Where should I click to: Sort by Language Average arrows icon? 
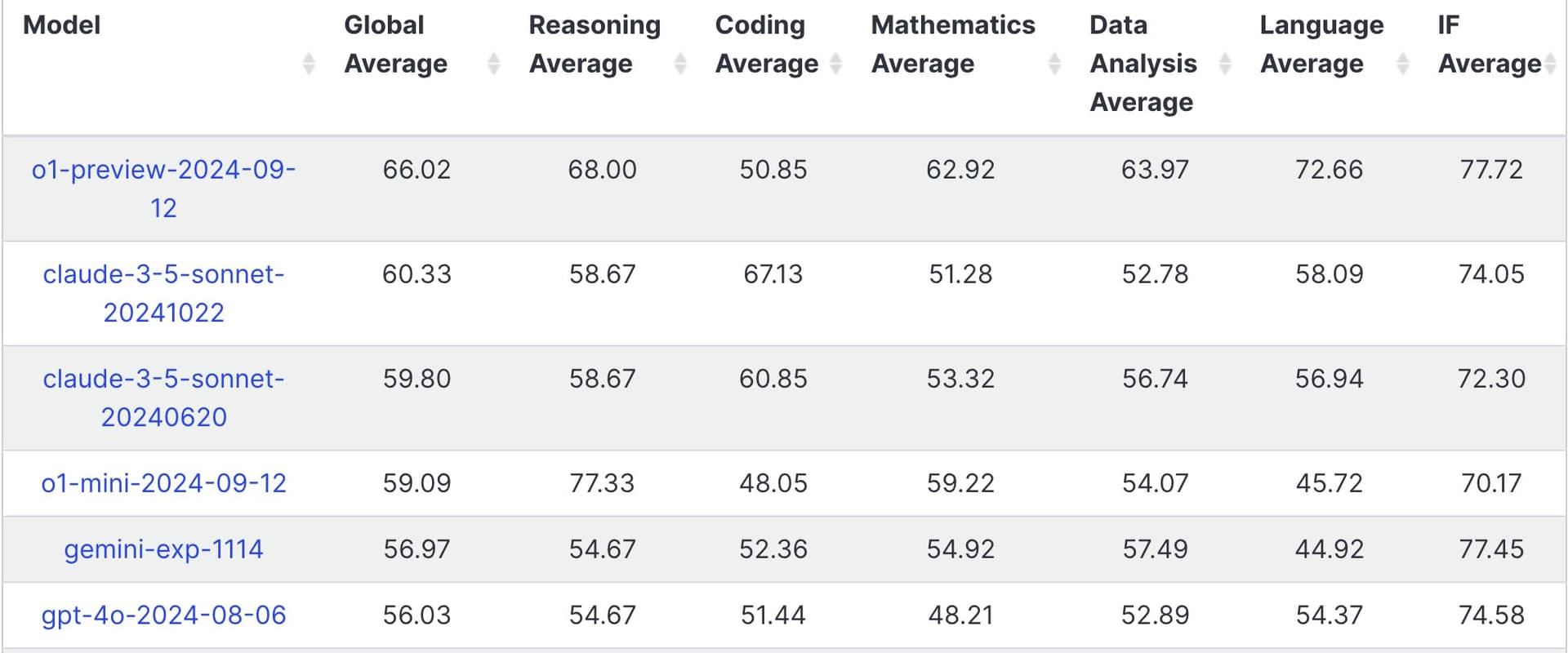tap(1403, 64)
